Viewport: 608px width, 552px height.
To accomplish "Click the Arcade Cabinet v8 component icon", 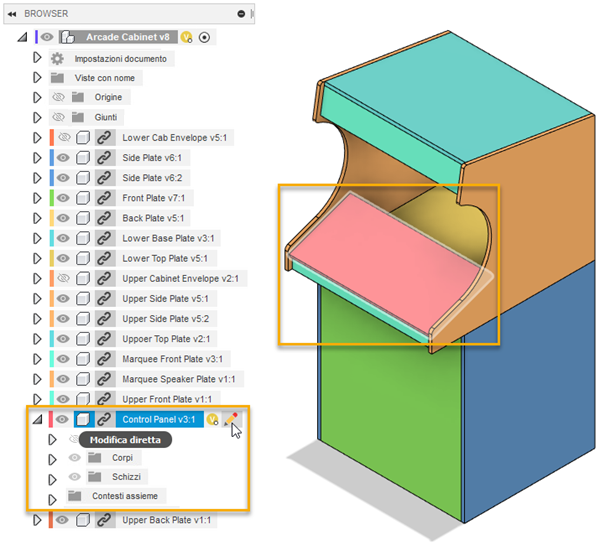I will point(68,37).
